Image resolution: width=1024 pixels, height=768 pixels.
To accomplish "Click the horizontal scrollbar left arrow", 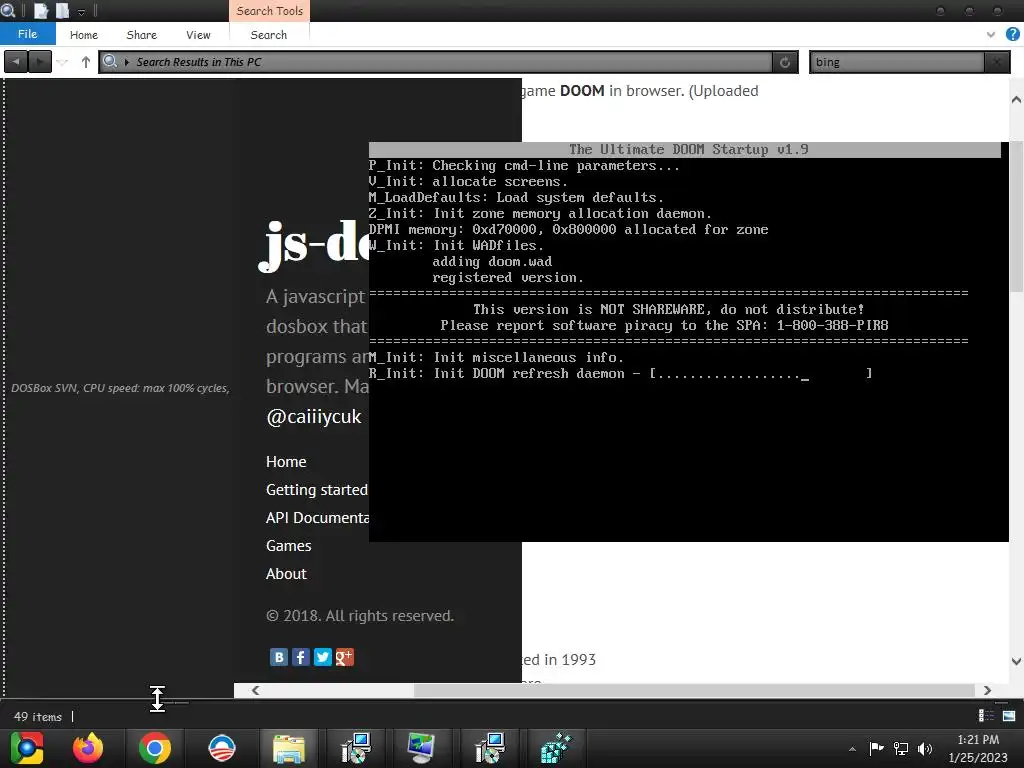I will click(255, 690).
